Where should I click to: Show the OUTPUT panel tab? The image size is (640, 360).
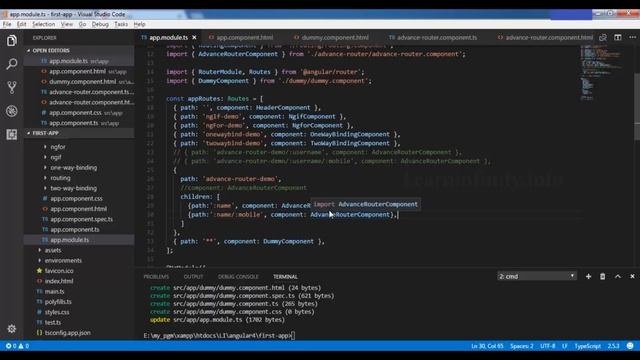pyautogui.click(x=193, y=277)
